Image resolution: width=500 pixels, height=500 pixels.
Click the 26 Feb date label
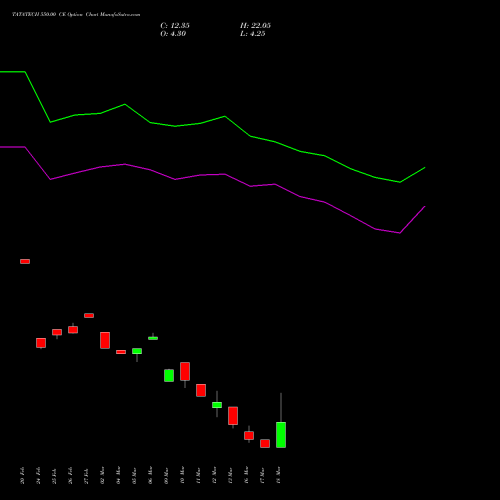coord(70,476)
